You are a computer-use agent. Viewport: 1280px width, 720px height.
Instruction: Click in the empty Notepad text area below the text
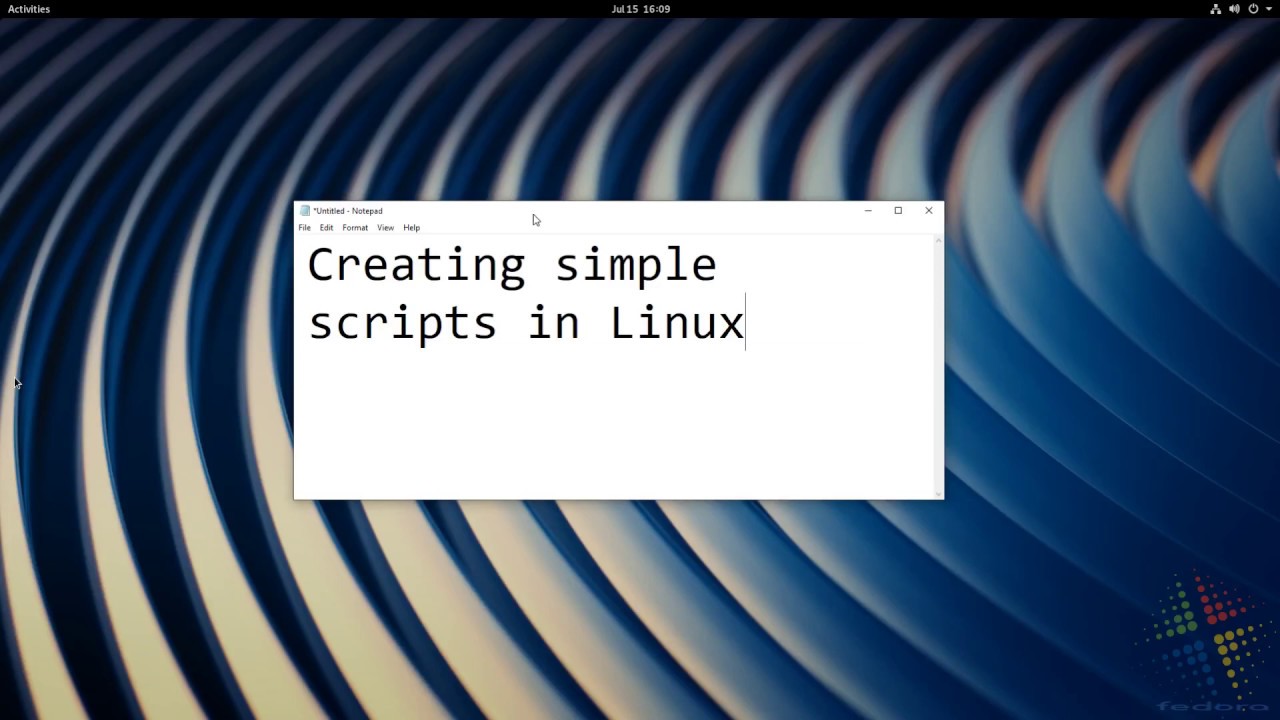(615, 425)
